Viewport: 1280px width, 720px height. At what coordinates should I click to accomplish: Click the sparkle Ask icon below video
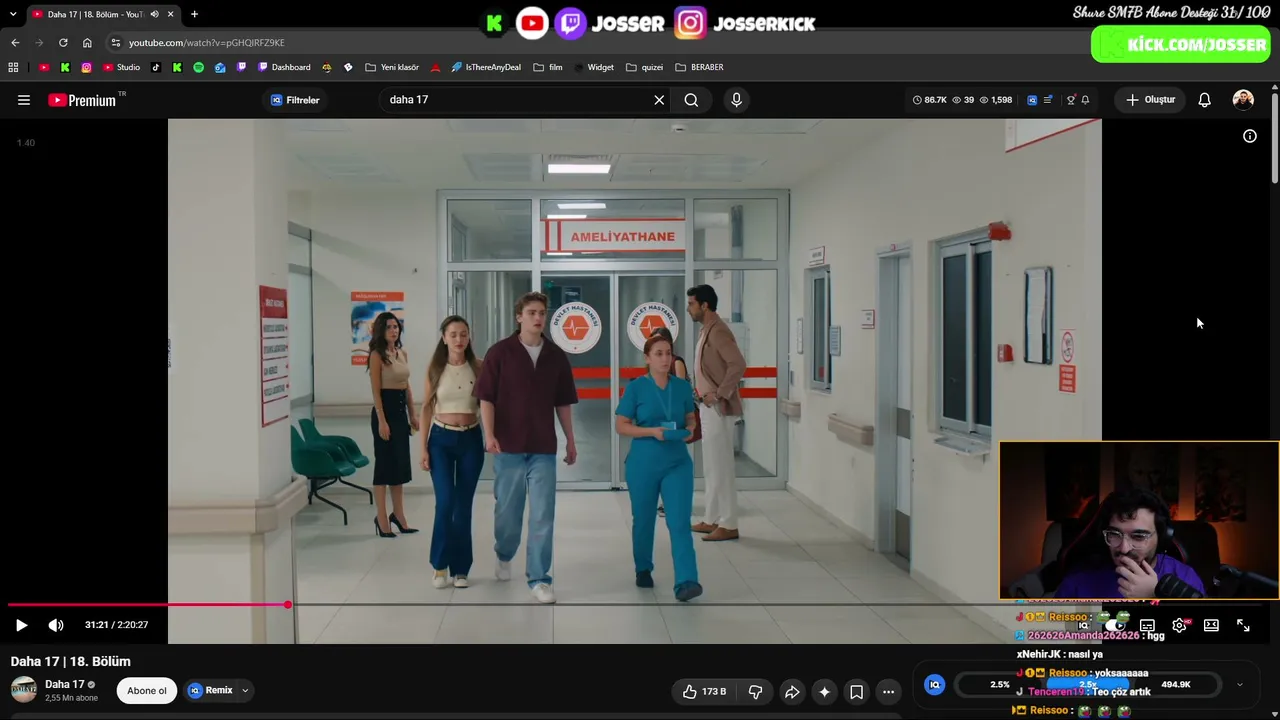click(x=824, y=691)
